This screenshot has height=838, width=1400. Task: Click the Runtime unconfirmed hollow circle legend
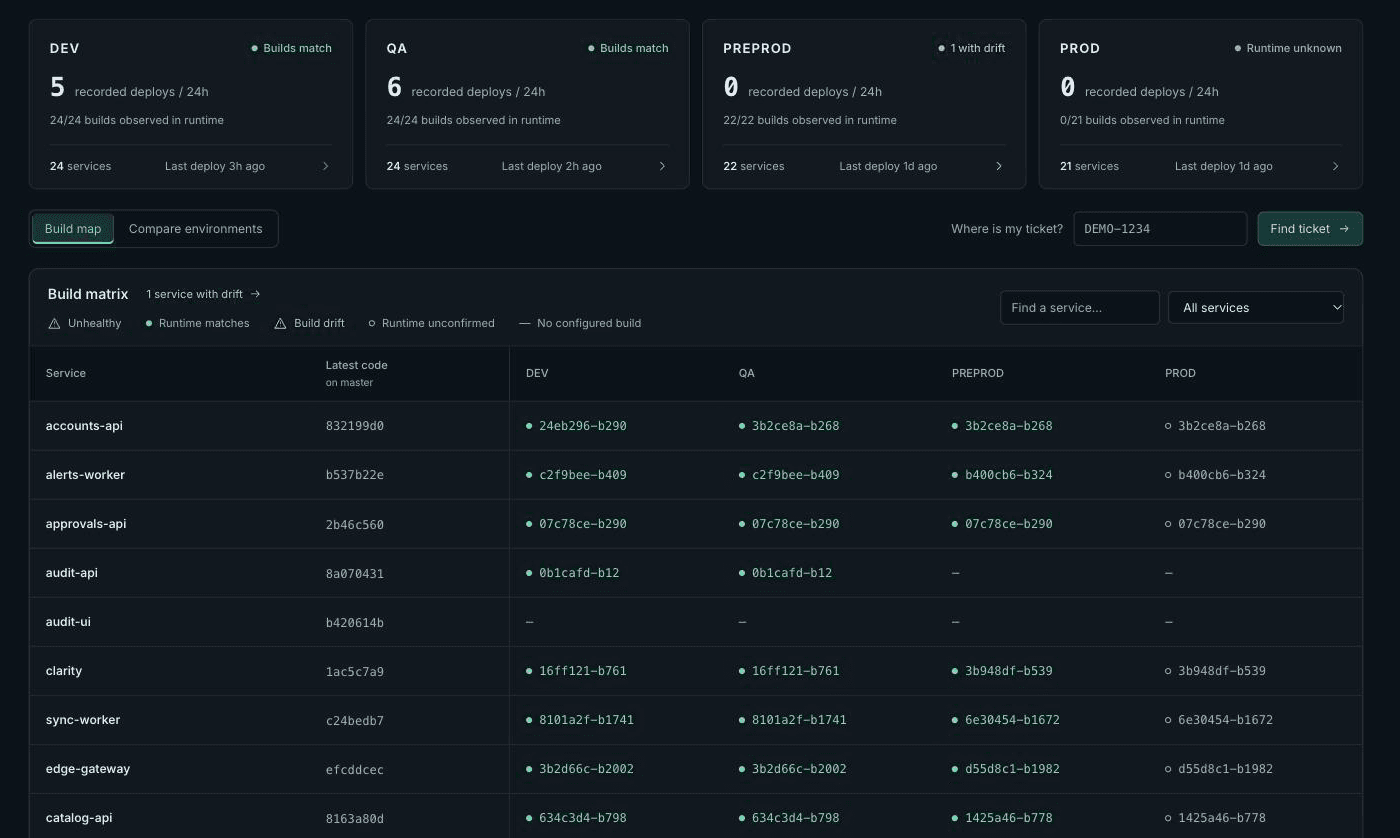coord(372,323)
